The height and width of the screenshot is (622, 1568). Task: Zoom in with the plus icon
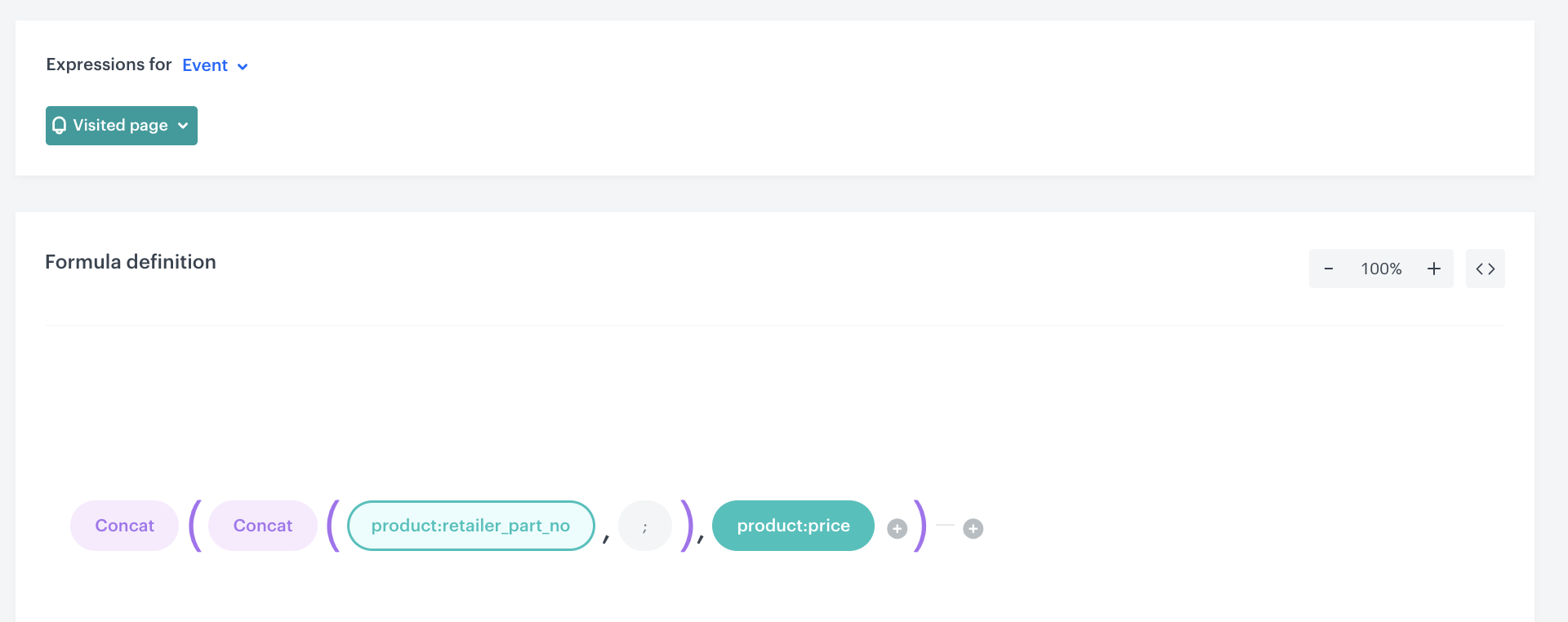pyautogui.click(x=1433, y=269)
